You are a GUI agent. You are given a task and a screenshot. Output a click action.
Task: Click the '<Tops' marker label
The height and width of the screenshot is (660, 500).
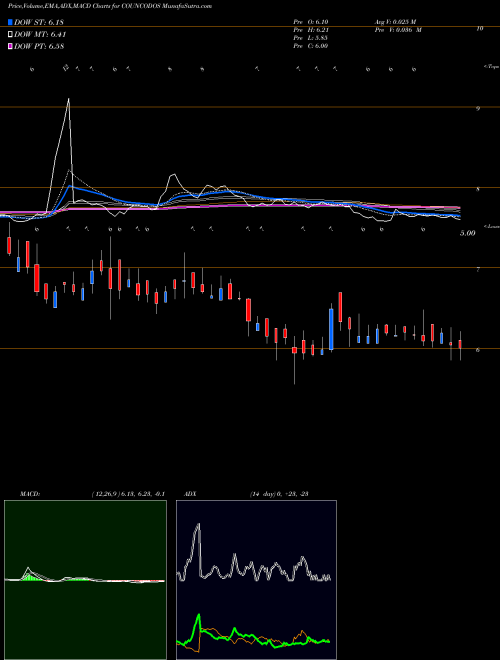pos(492,67)
